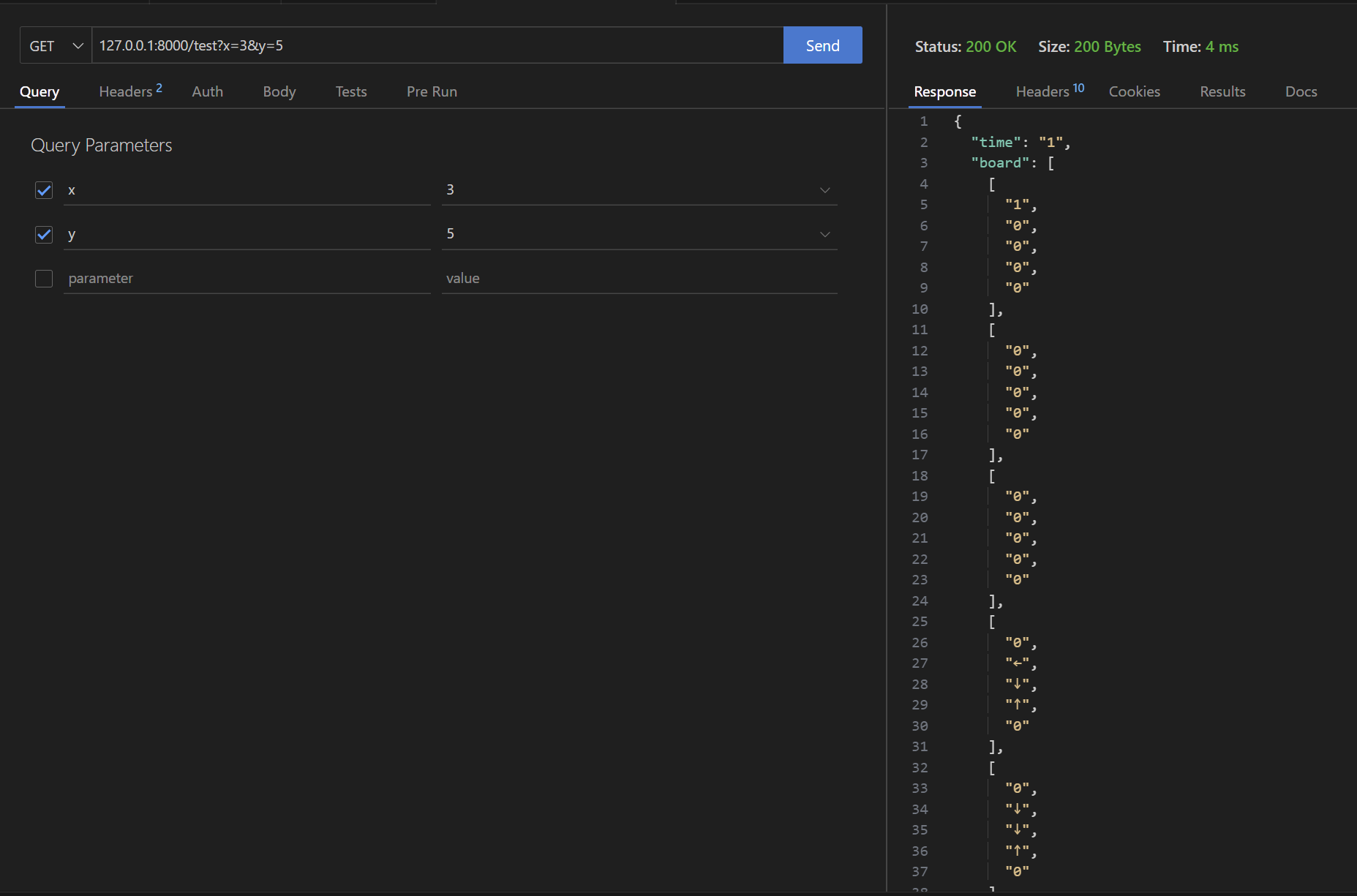Open the response Headers 10 tab
Image resolution: width=1357 pixels, height=896 pixels.
[1050, 91]
